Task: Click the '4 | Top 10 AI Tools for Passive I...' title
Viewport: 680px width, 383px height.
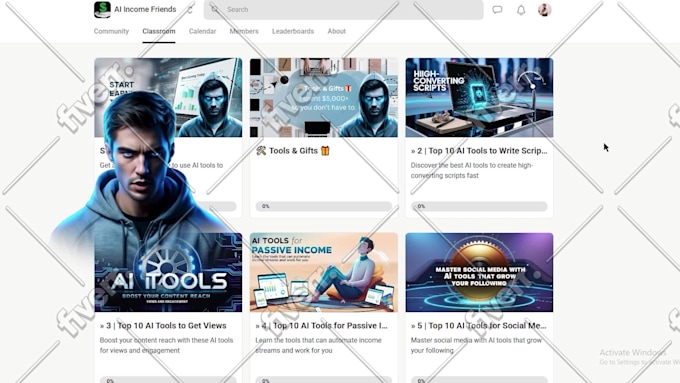Action: 321,326
